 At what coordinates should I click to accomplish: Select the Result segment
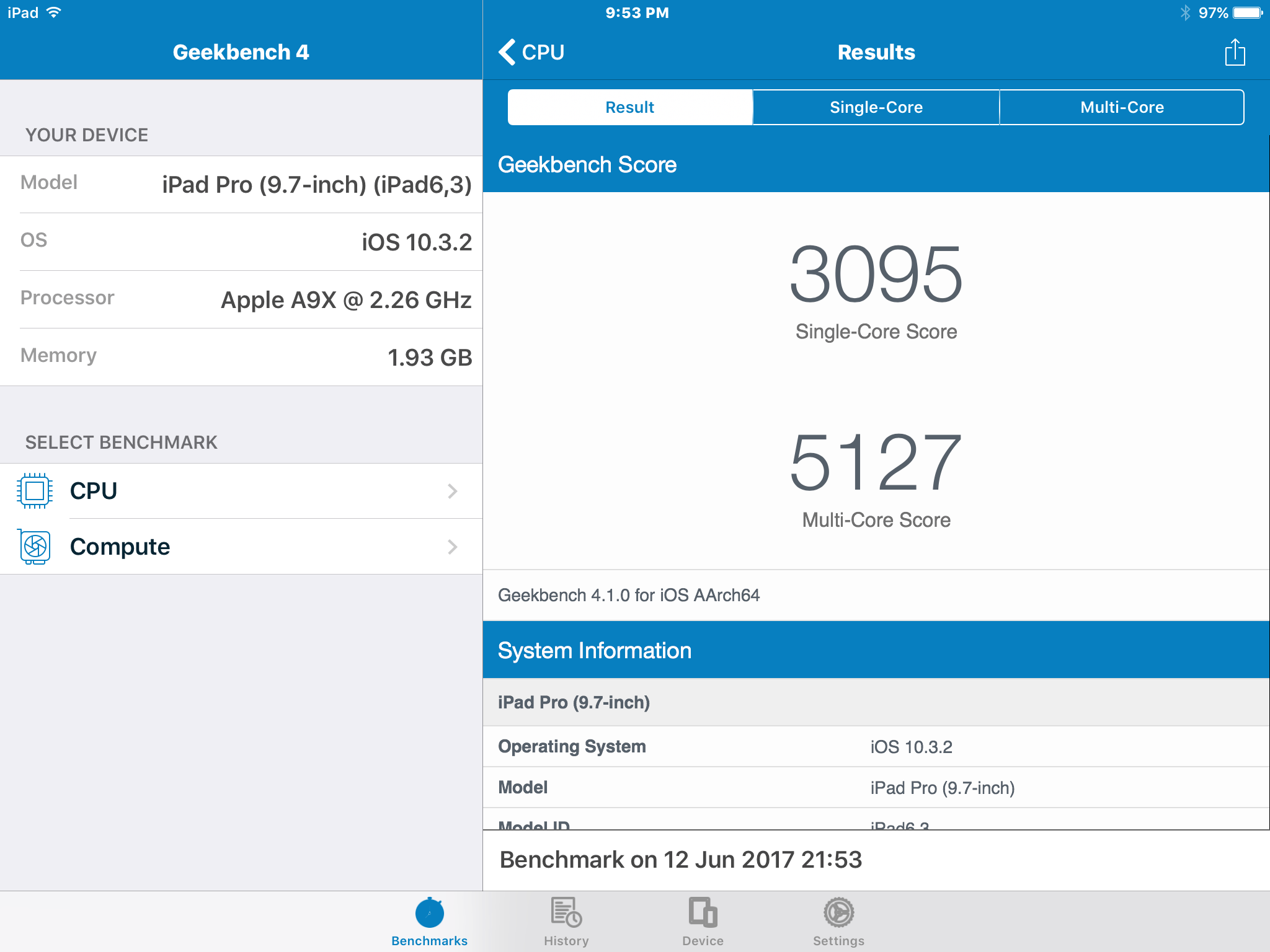click(629, 107)
